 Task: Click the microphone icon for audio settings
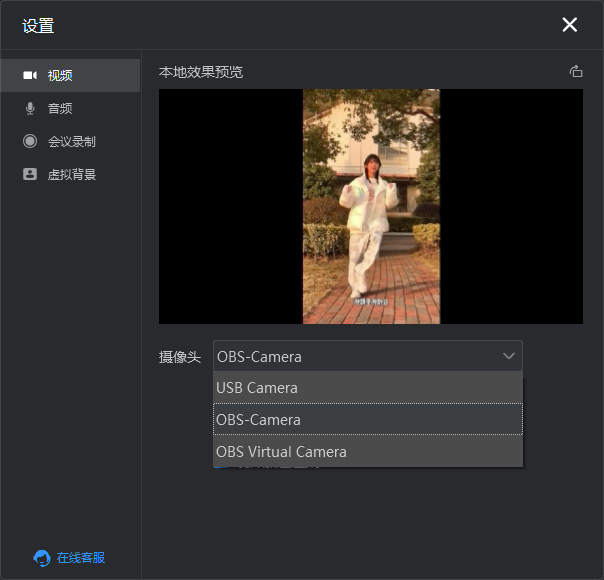tap(30, 109)
